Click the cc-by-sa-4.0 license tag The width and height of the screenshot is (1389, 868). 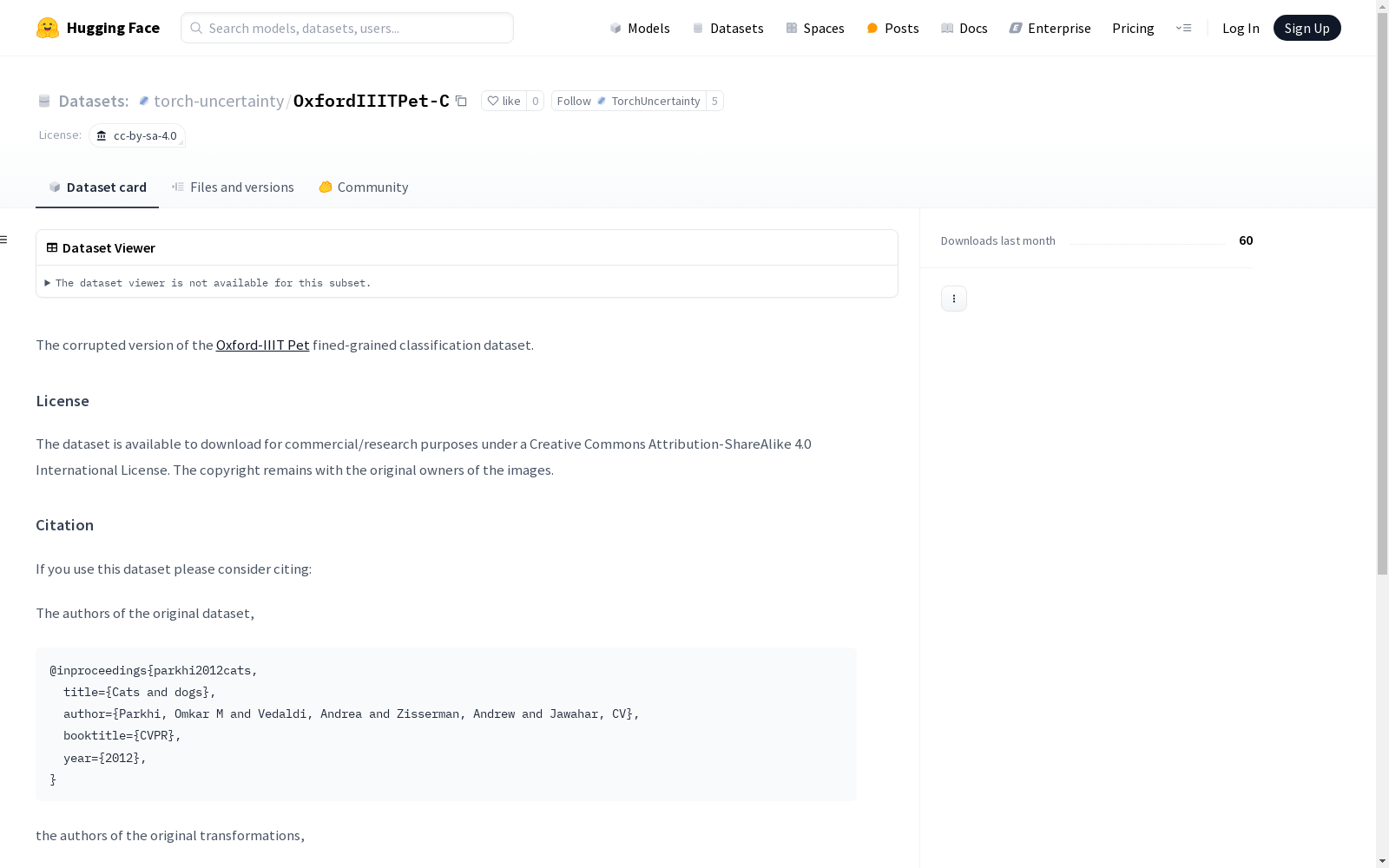coord(137,135)
